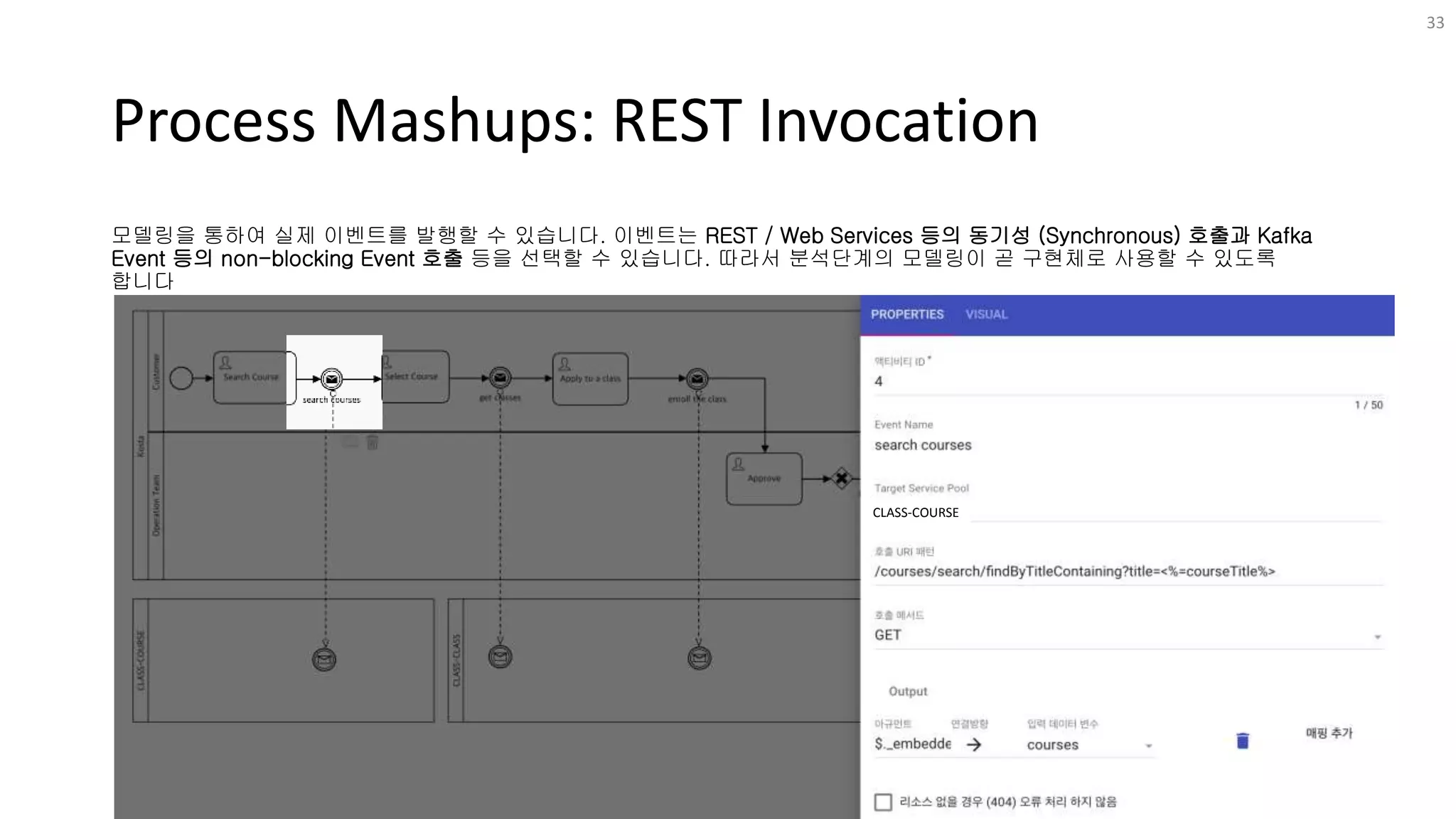Click the 매핑 추가 add mapping button

(x=1329, y=733)
